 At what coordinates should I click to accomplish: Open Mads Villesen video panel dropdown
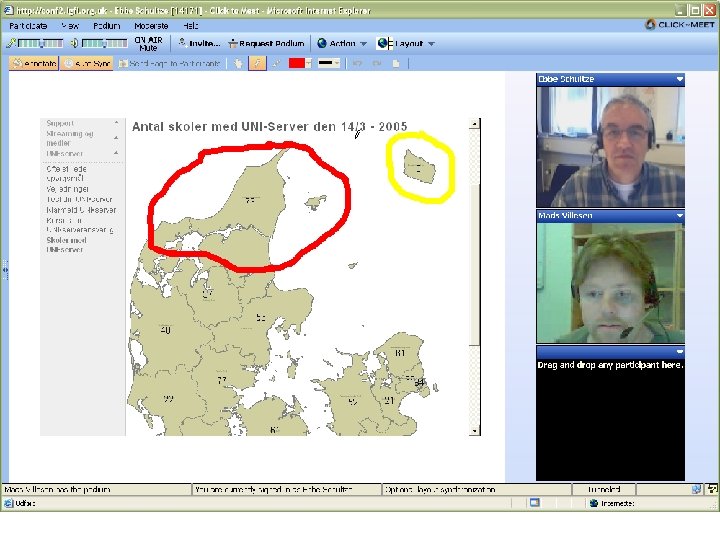coord(680,215)
